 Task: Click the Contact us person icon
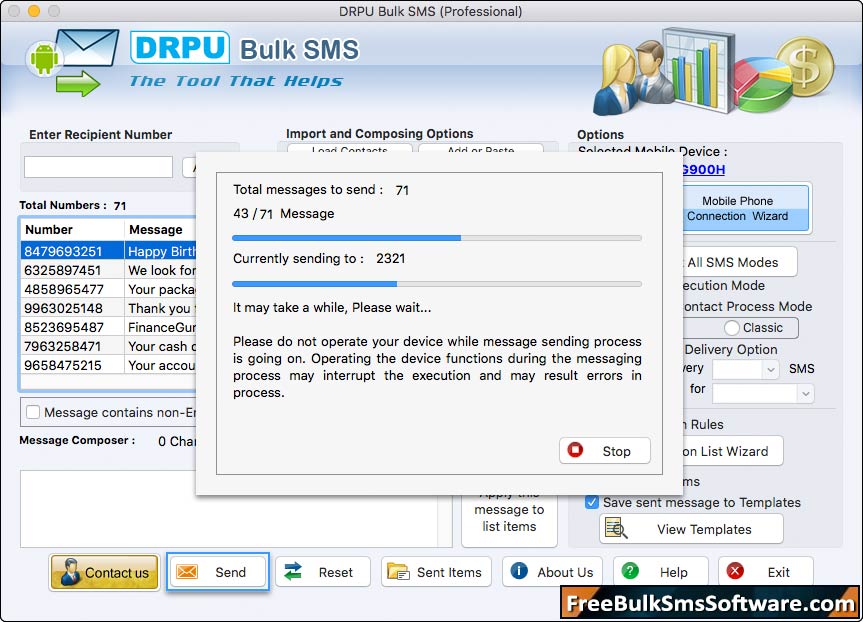(70, 572)
